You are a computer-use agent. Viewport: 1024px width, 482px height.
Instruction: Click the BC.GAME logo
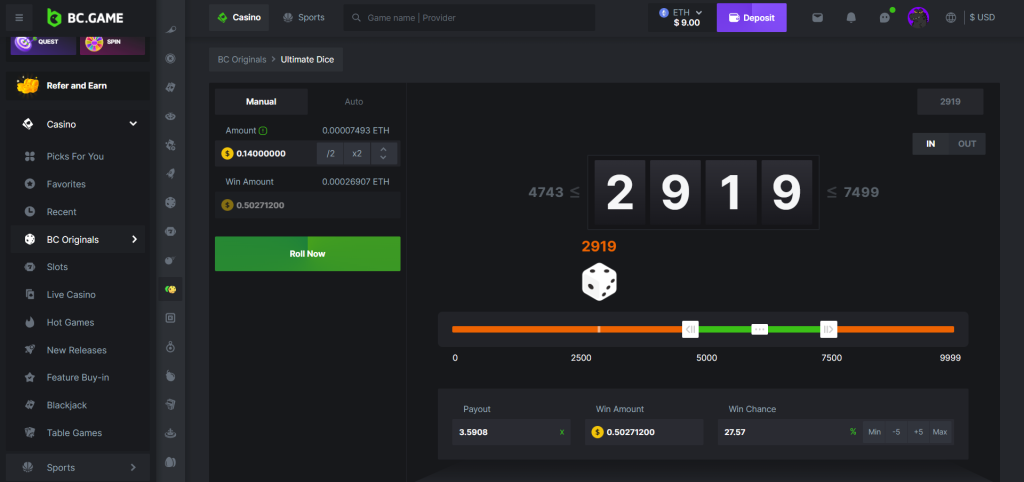coord(85,18)
